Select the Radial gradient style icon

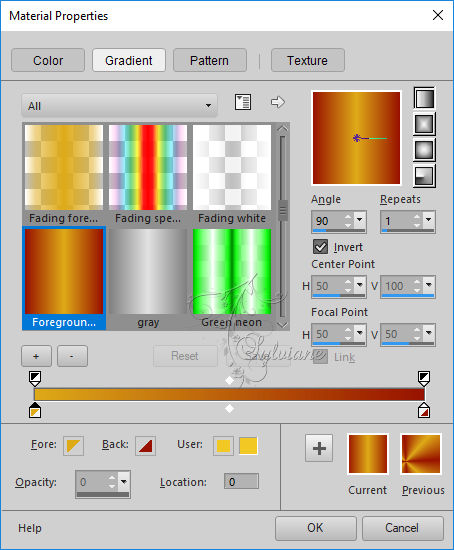click(424, 176)
